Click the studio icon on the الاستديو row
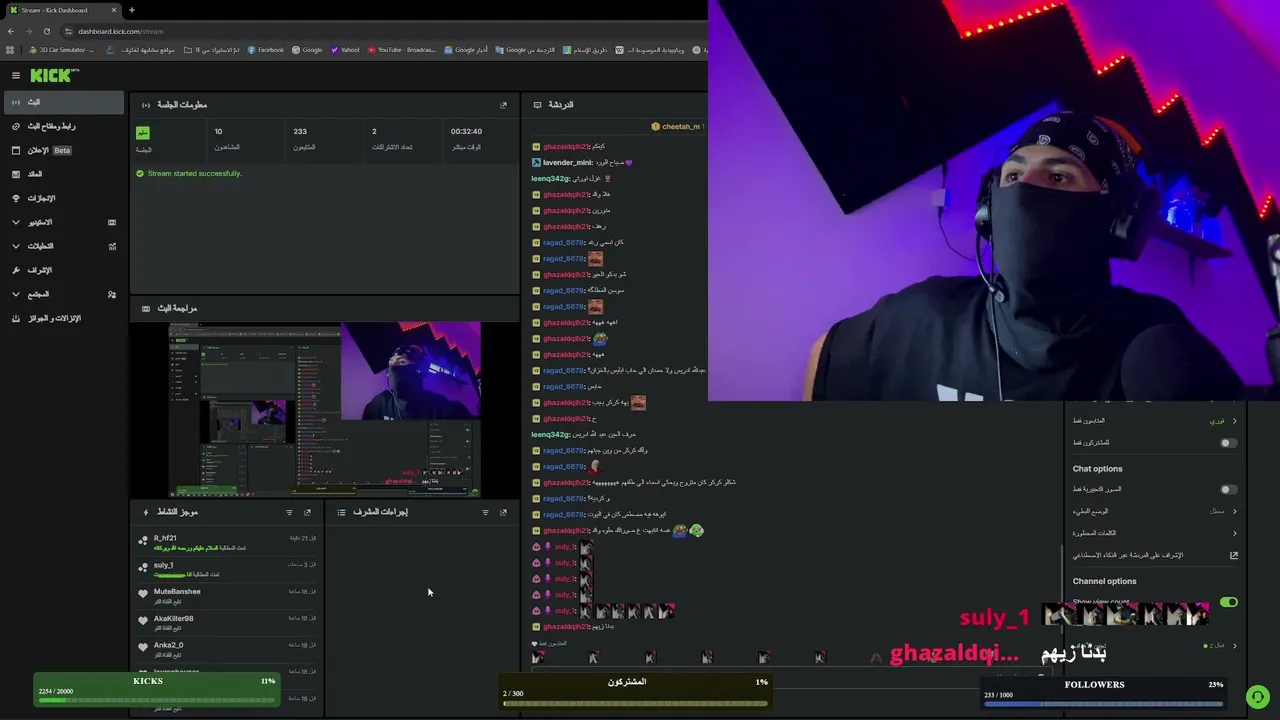Screen dimensions: 1280x720 coord(112,222)
